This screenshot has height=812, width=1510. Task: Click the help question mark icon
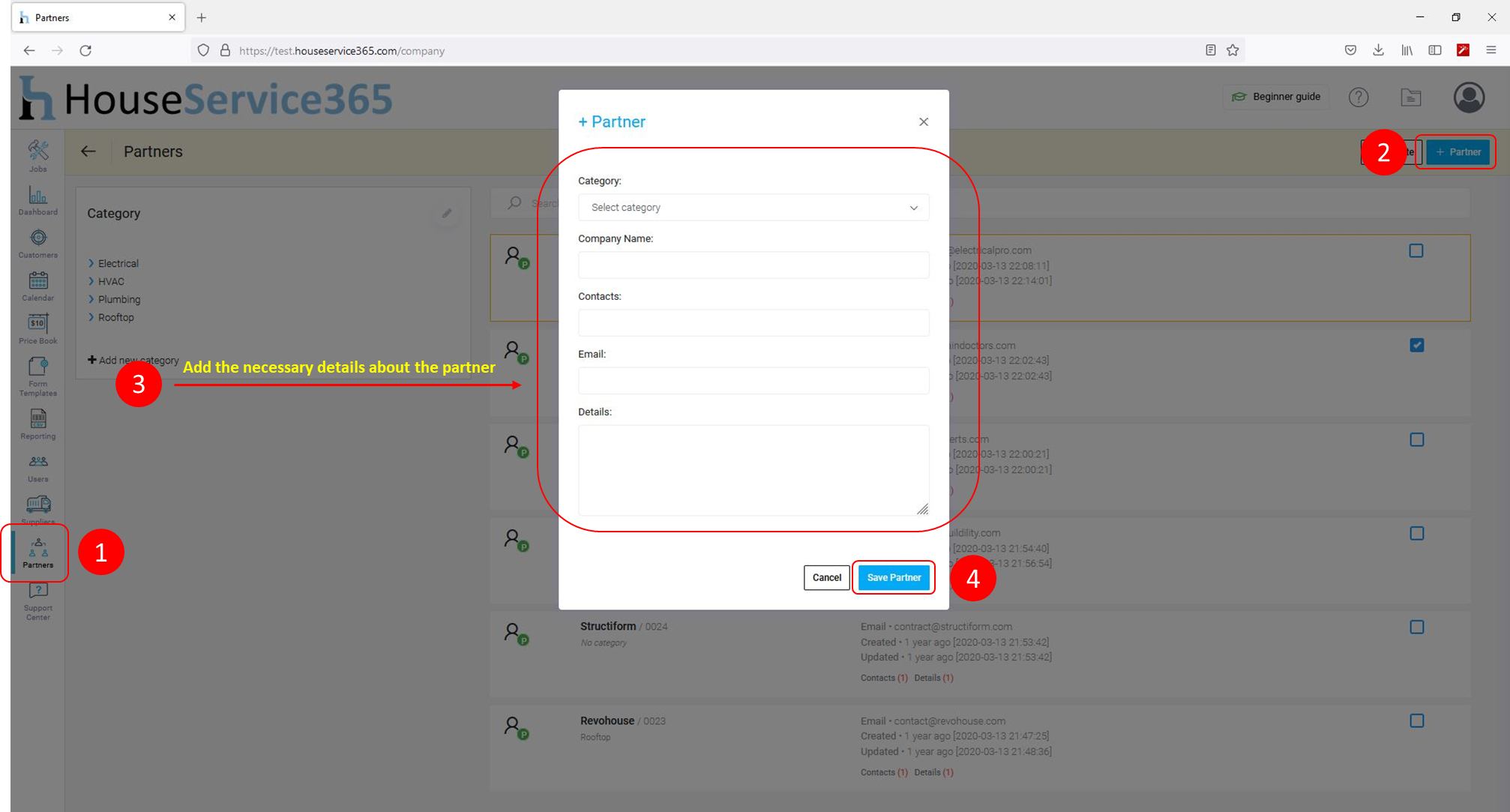pyautogui.click(x=1358, y=97)
